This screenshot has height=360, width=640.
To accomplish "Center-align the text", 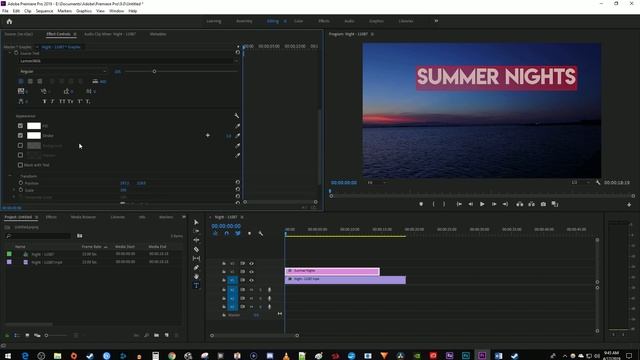I will (x=30, y=81).
